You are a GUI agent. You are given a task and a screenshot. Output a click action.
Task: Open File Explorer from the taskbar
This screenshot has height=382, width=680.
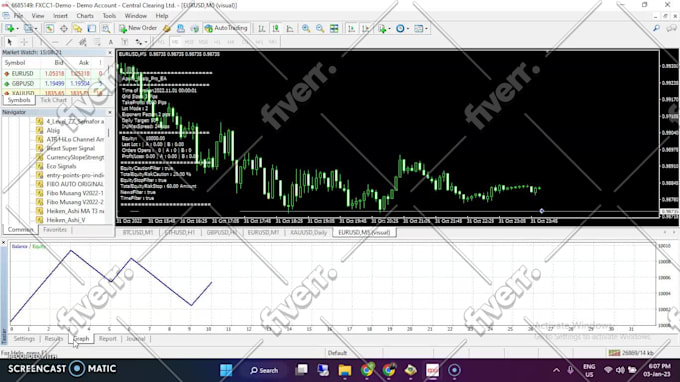345,370
